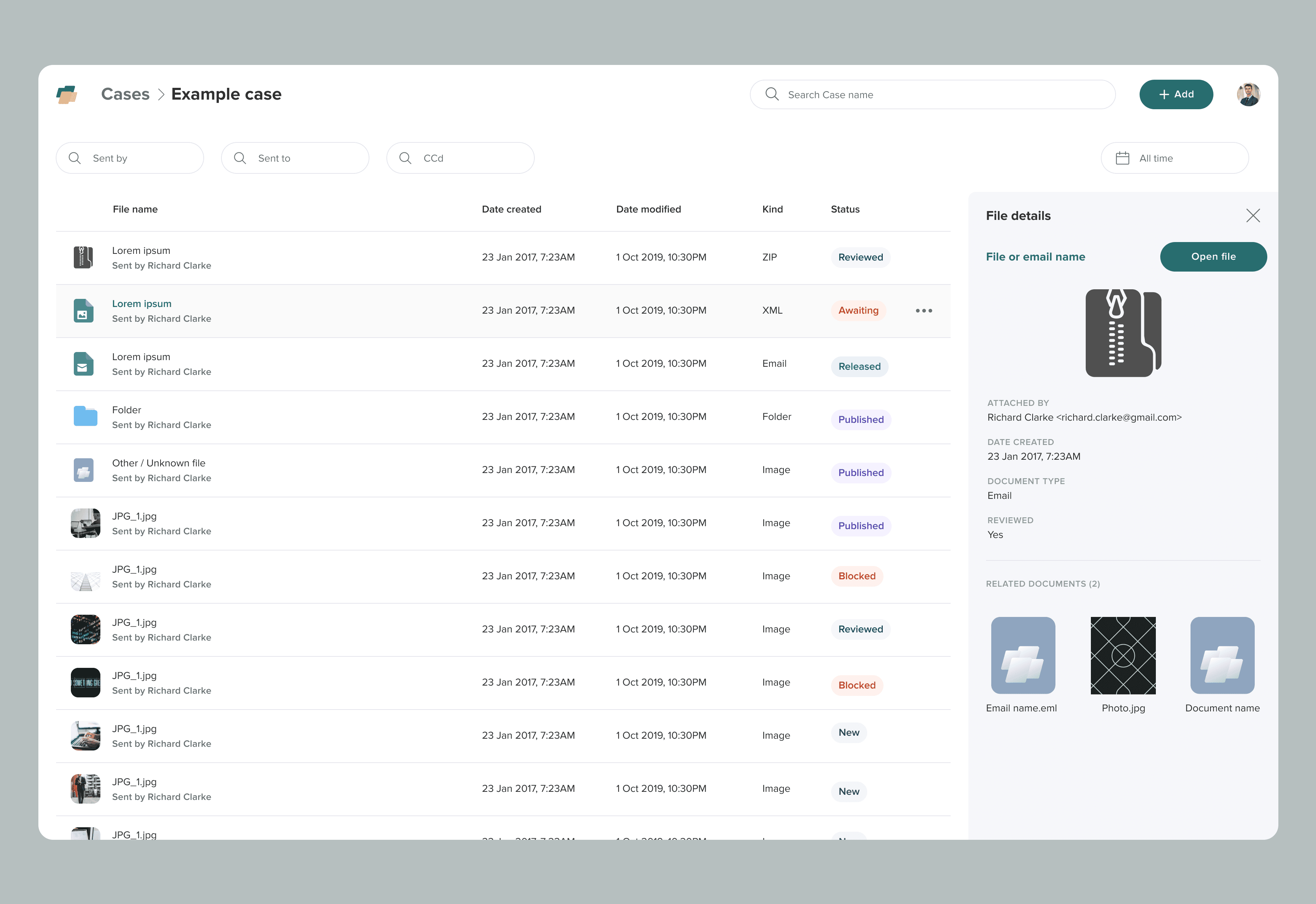Click the Add button
The width and height of the screenshot is (1316, 904).
(x=1176, y=94)
